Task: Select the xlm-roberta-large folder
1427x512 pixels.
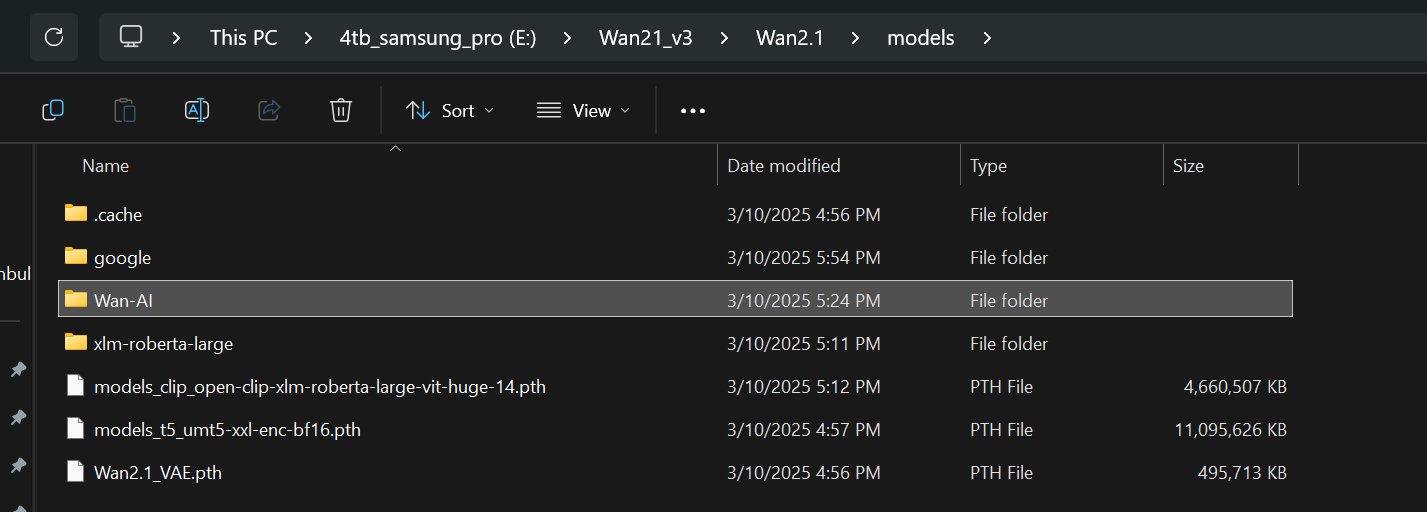Action: [163, 344]
